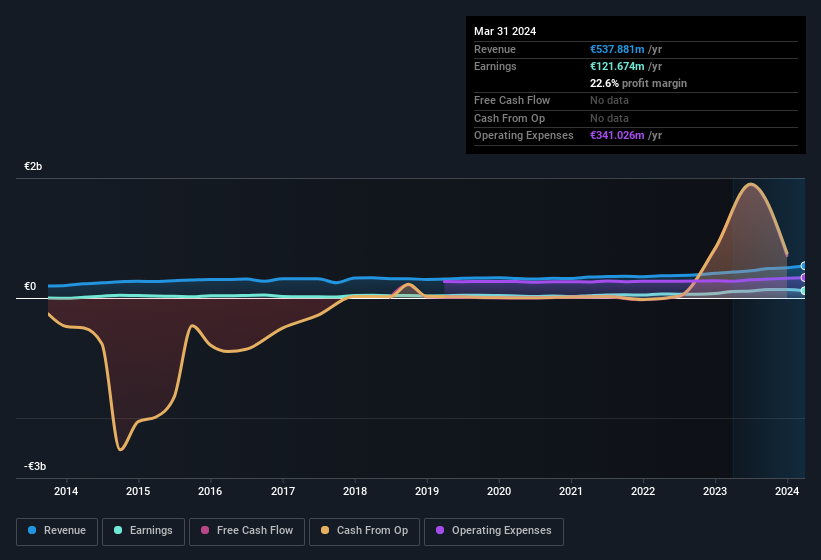The height and width of the screenshot is (560, 821).
Task: Click the orange peak of Cash From Op in 2023
Action: tap(751, 184)
